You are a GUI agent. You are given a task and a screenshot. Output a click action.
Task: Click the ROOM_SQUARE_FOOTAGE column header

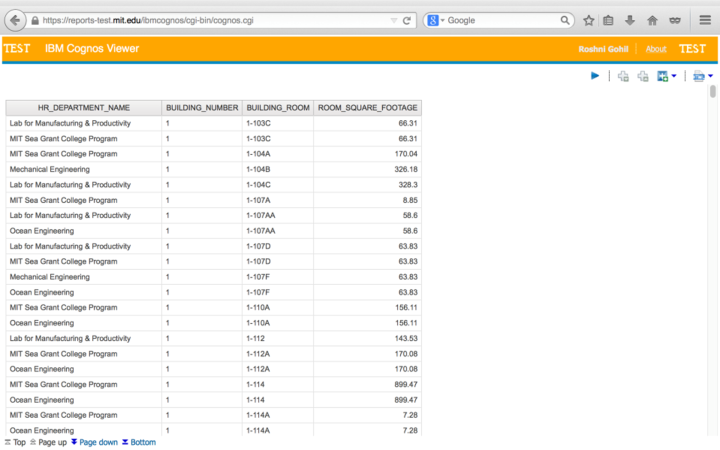(367, 107)
